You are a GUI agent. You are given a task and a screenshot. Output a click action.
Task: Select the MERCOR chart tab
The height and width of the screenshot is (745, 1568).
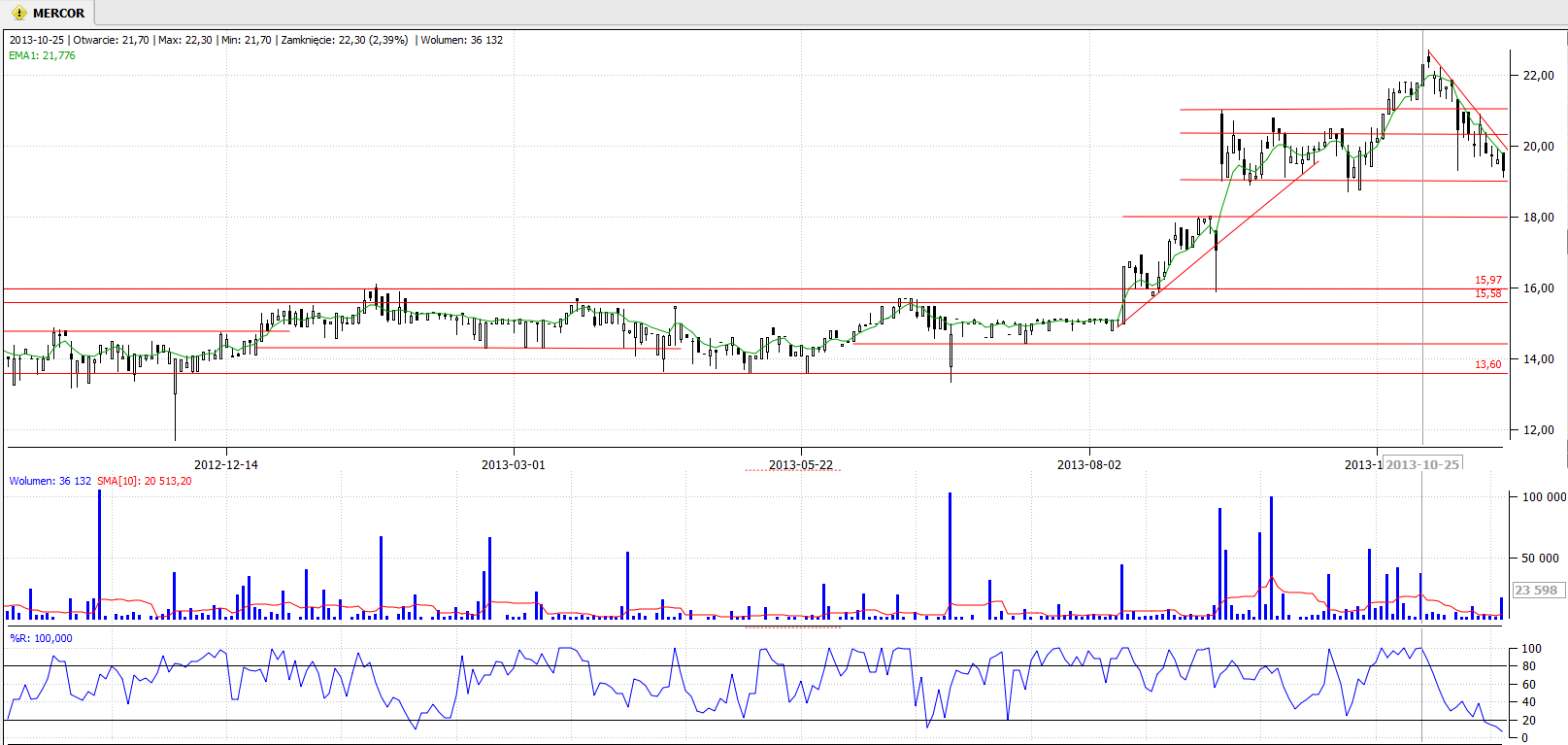(48, 13)
